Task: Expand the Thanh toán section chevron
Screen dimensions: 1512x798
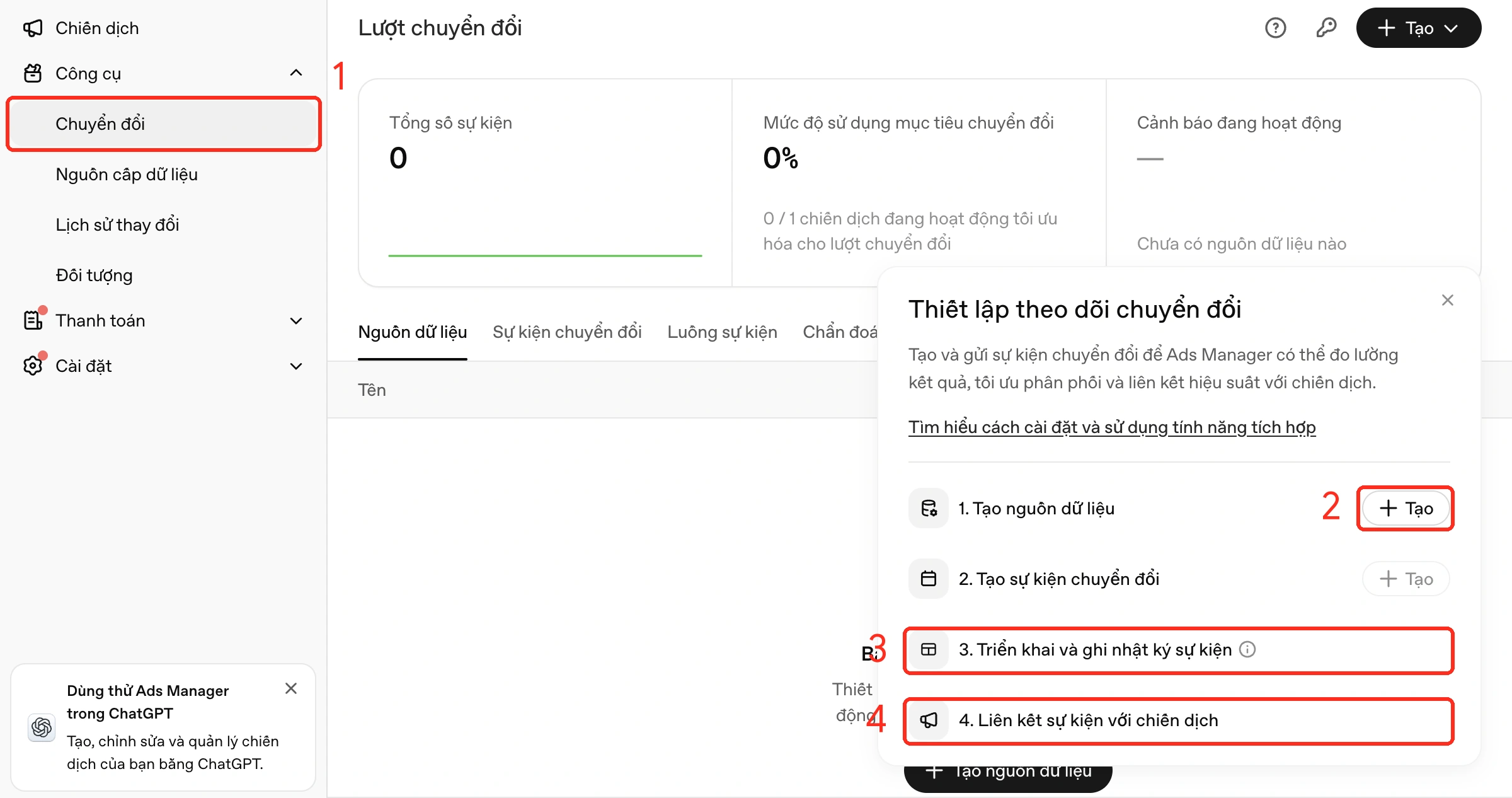Action: click(296, 321)
